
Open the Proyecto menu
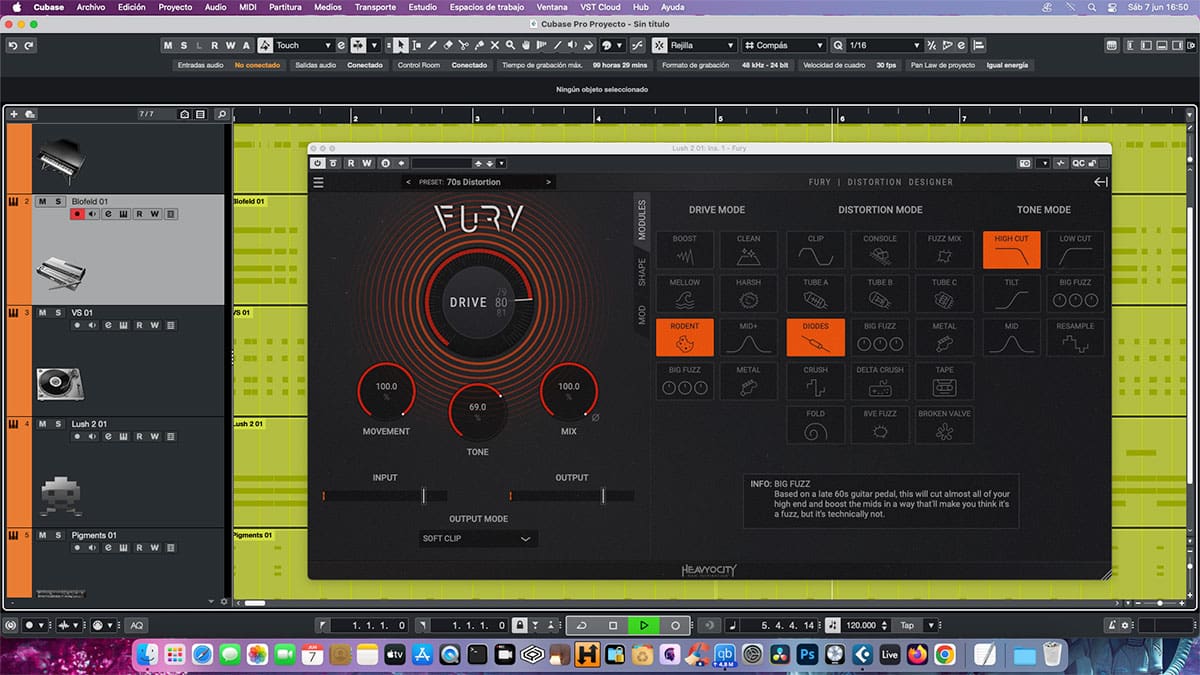click(175, 7)
